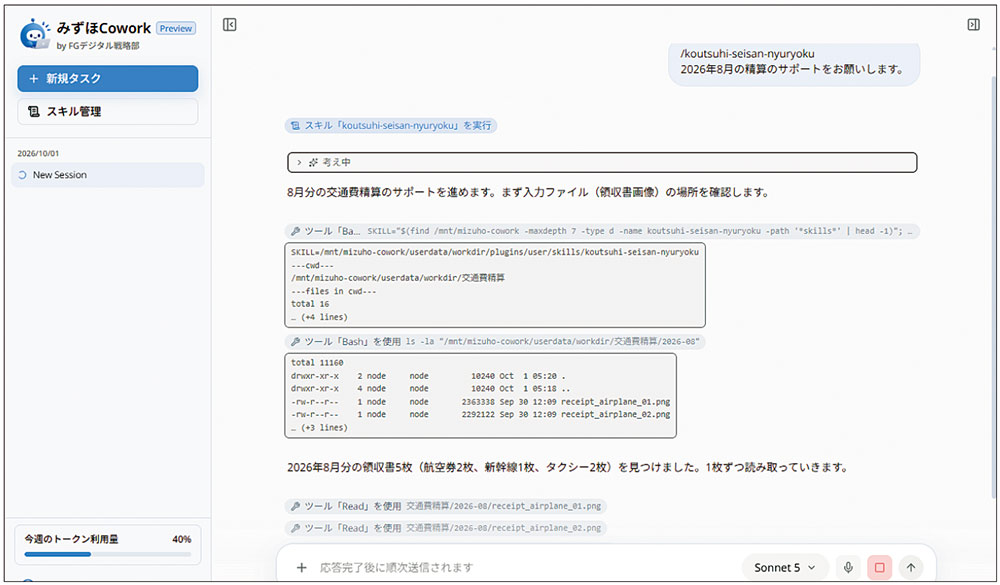Image resolution: width=1000 pixels, height=585 pixels.
Task: Click the 8月分の交通費精算のサポートを進めます message
Action: [528, 192]
